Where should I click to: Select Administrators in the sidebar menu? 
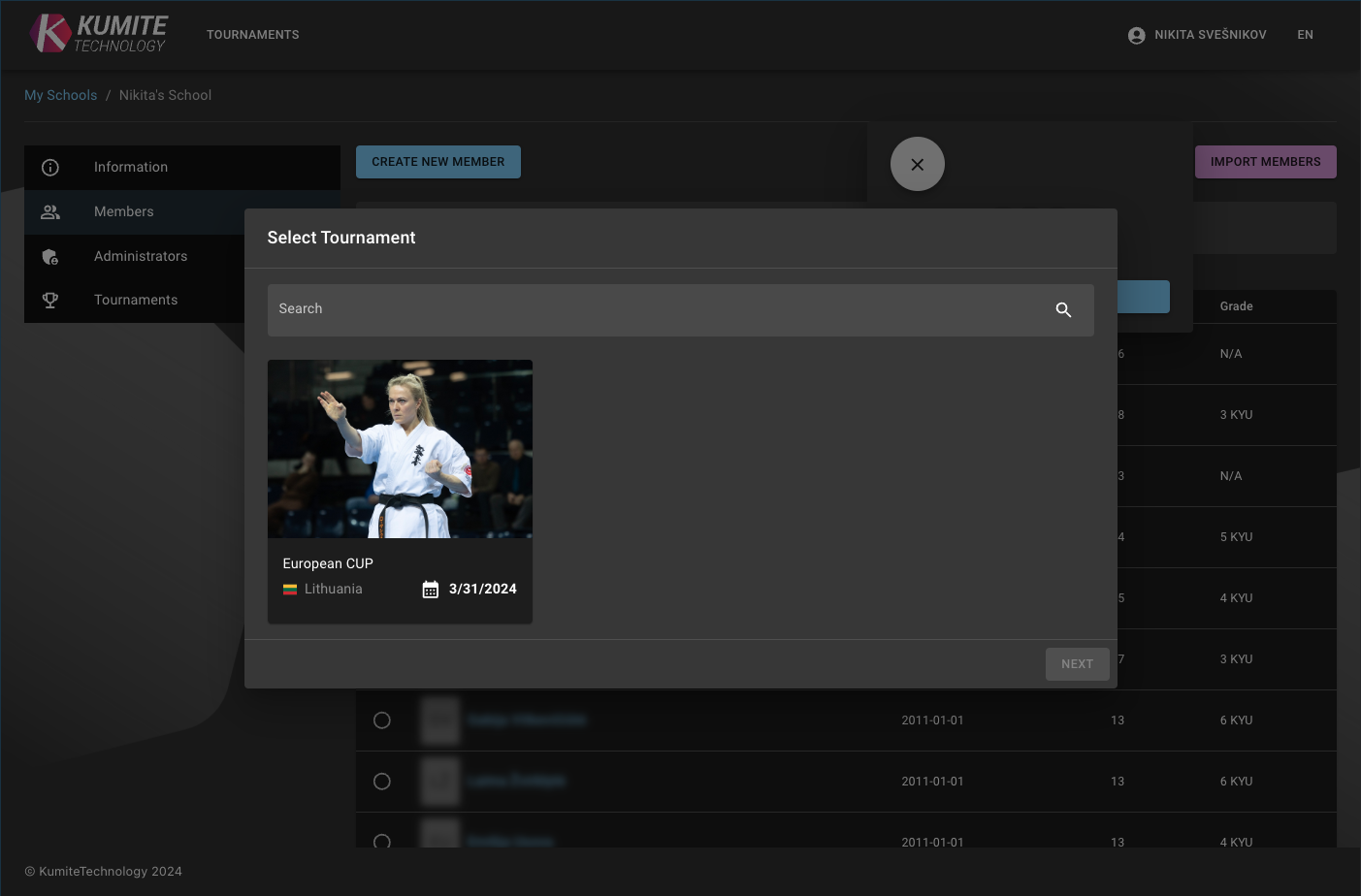[x=141, y=257]
